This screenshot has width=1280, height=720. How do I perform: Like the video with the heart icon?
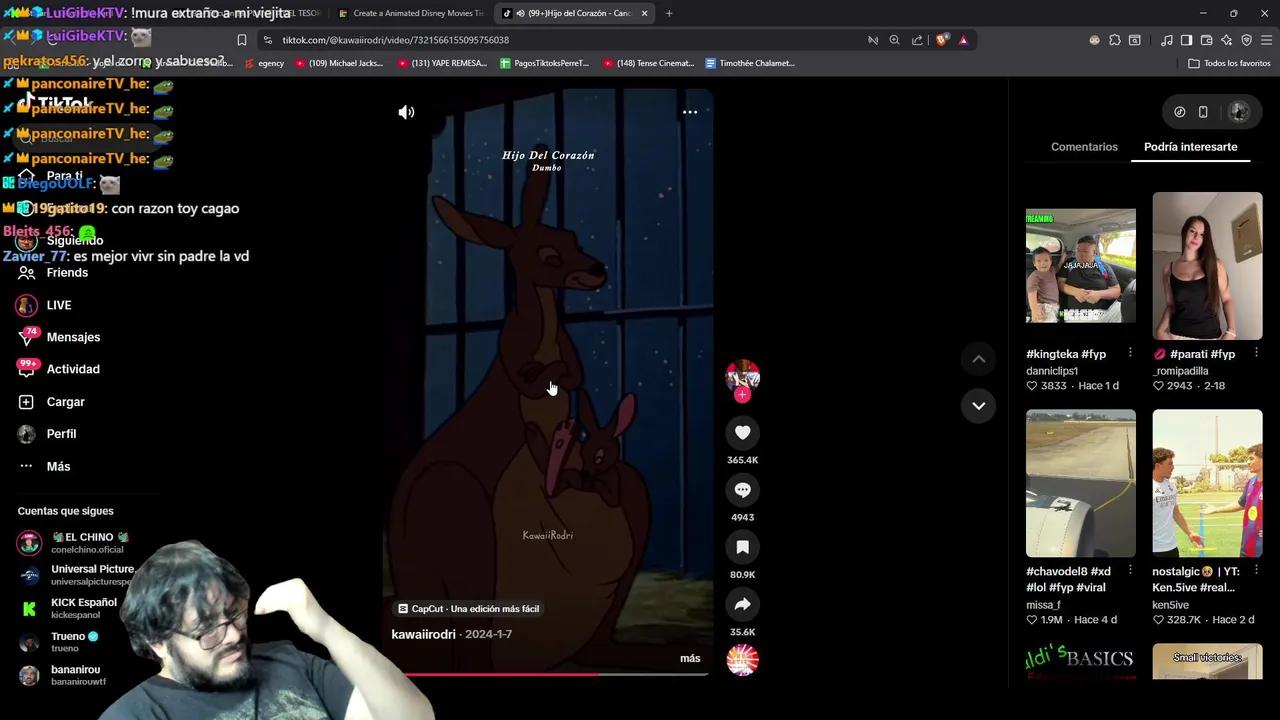[742, 432]
